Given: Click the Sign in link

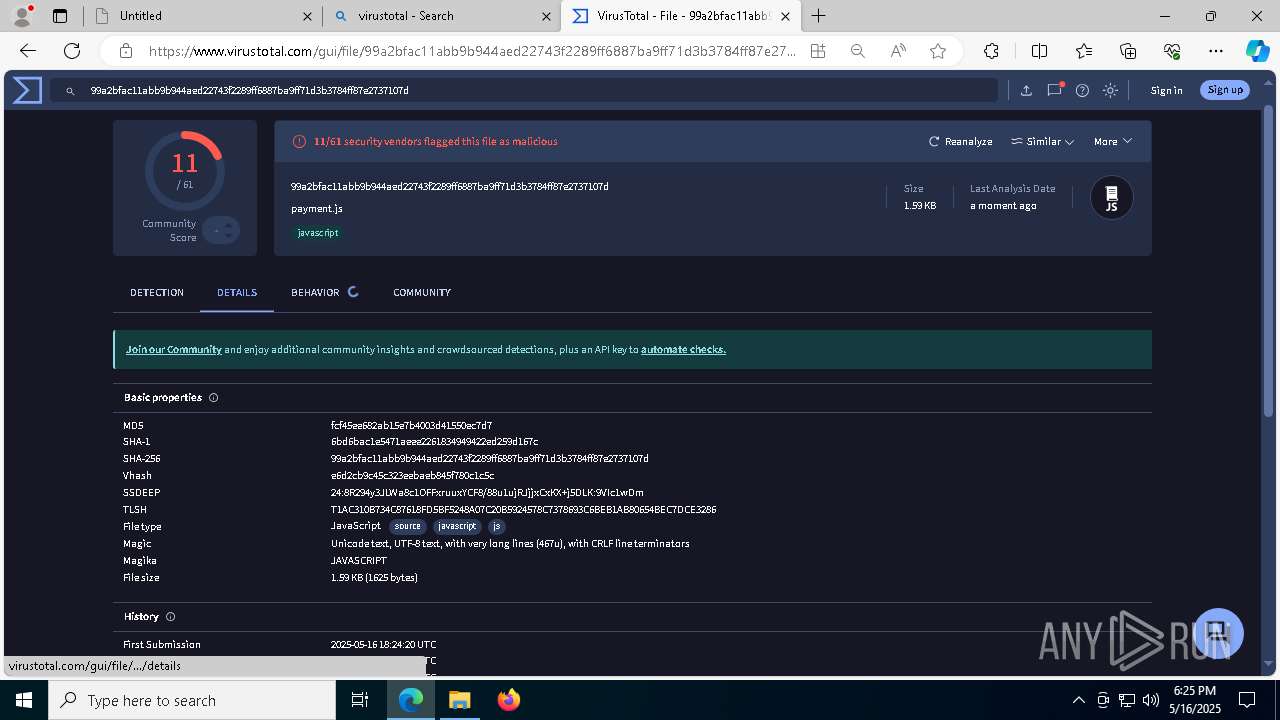Looking at the screenshot, I should (x=1166, y=90).
